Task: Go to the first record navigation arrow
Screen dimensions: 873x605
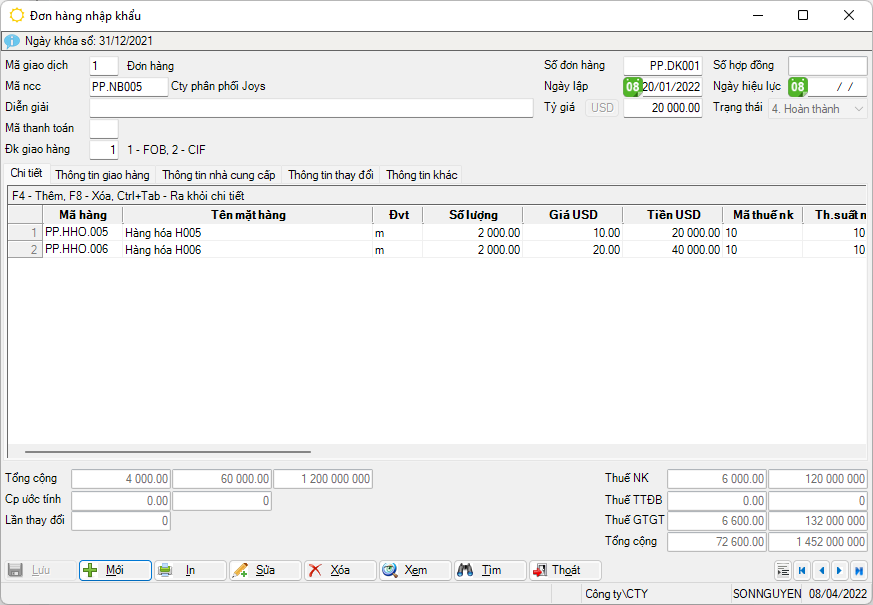Action: pyautogui.click(x=802, y=571)
